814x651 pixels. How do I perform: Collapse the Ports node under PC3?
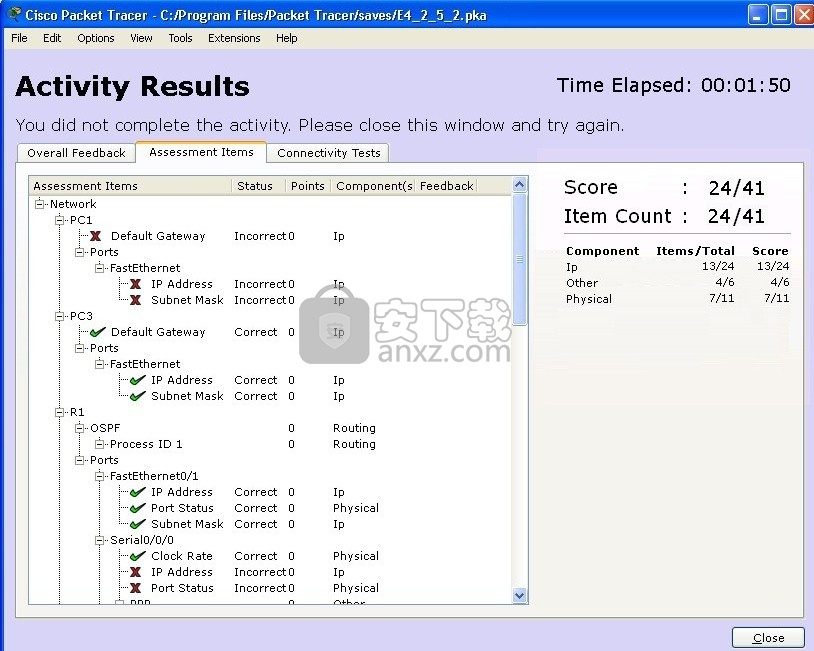click(79, 348)
